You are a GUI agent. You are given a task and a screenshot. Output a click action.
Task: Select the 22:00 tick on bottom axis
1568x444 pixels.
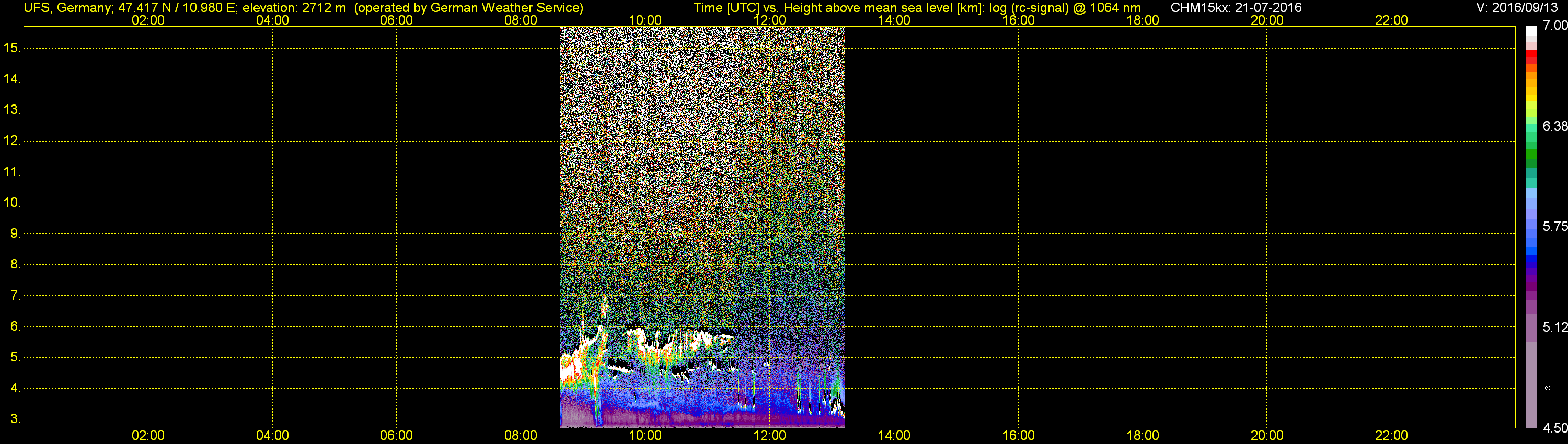point(1391,436)
